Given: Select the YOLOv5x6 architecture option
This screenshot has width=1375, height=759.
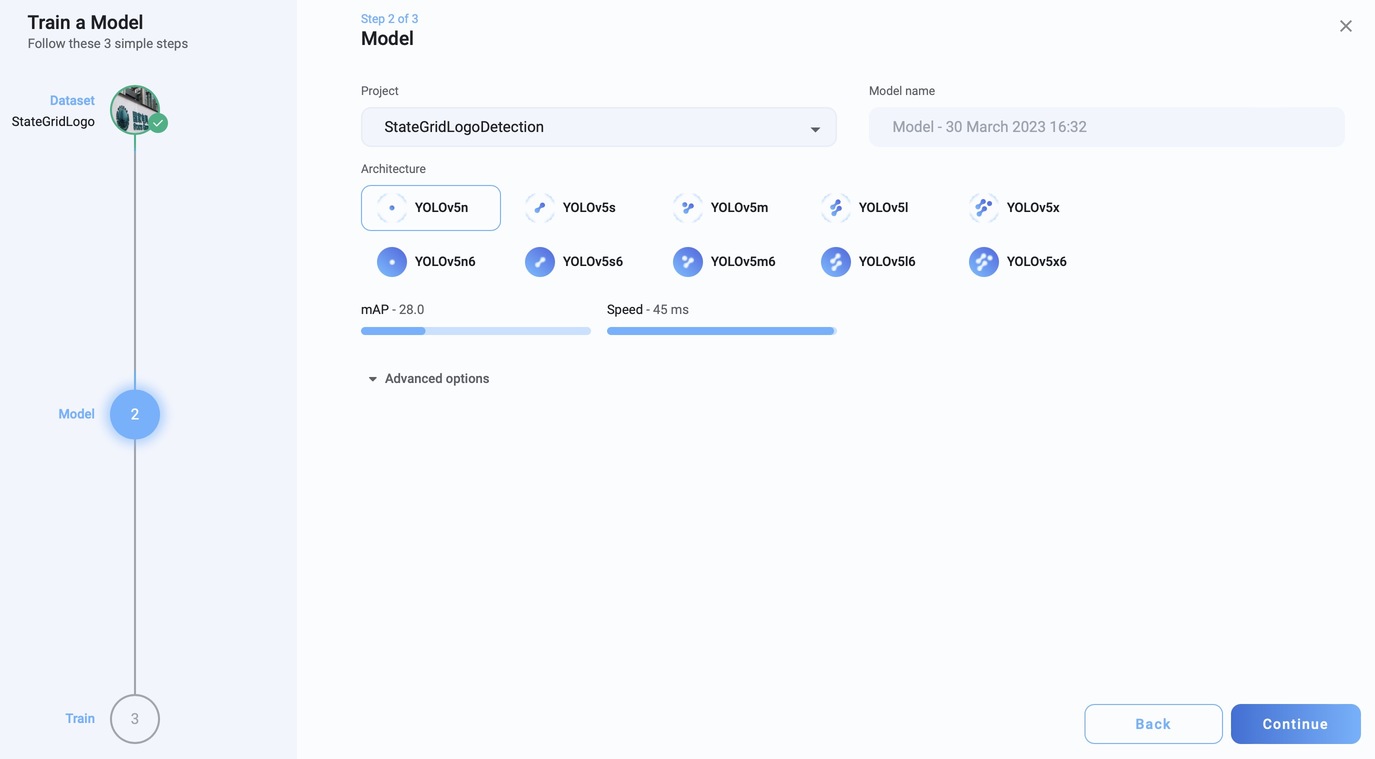Looking at the screenshot, I should click(1018, 262).
